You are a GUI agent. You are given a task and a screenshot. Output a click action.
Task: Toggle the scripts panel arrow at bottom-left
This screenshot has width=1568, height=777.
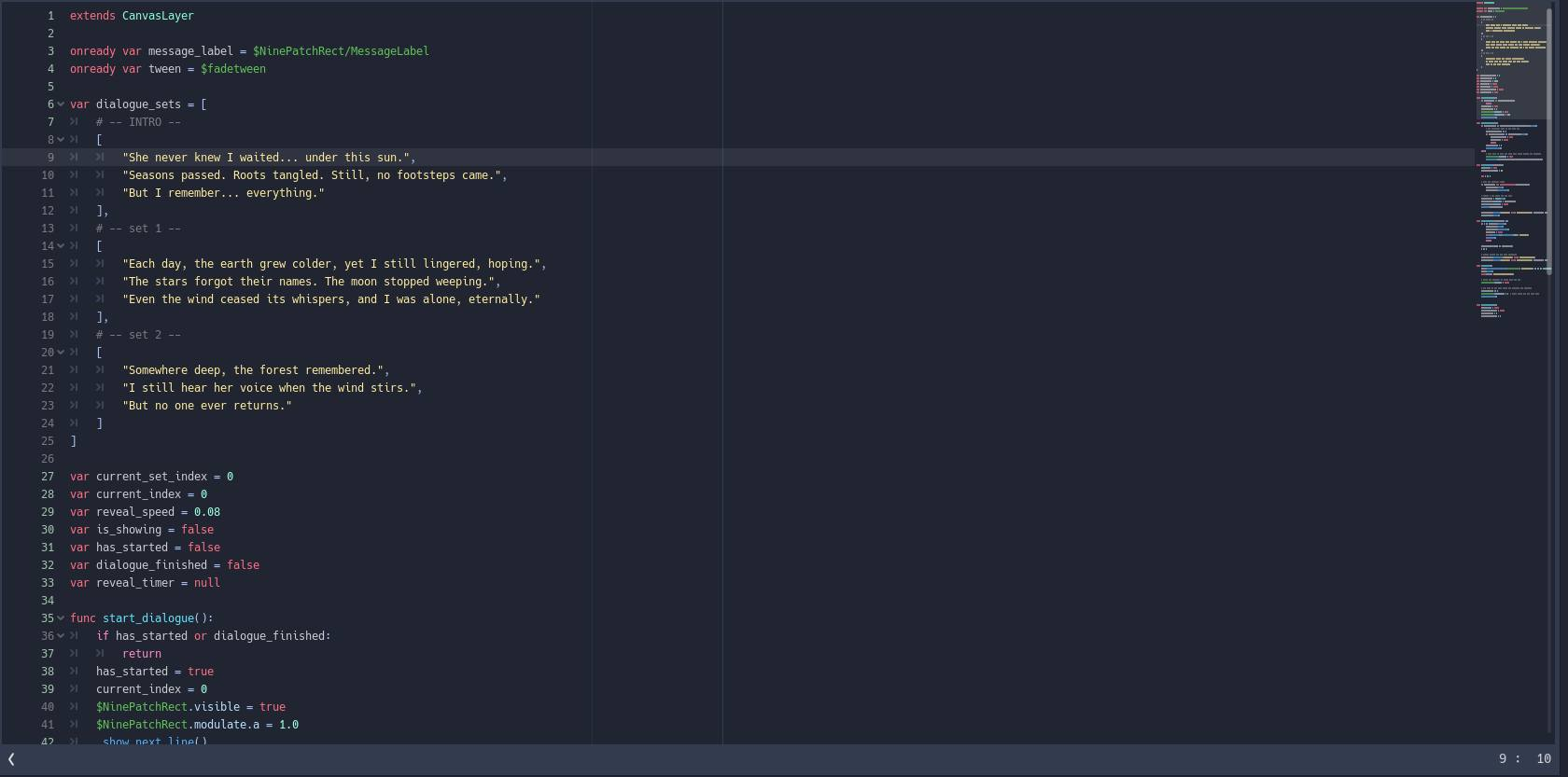pos(11,759)
